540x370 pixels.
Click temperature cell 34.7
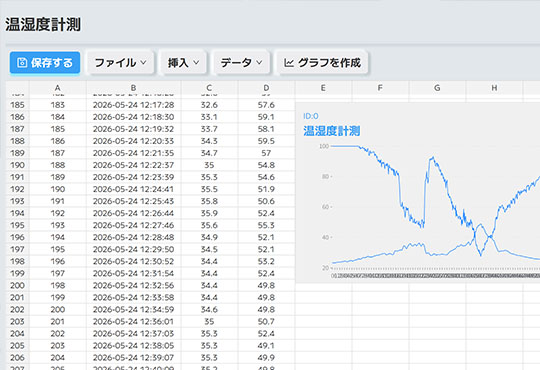click(x=209, y=153)
